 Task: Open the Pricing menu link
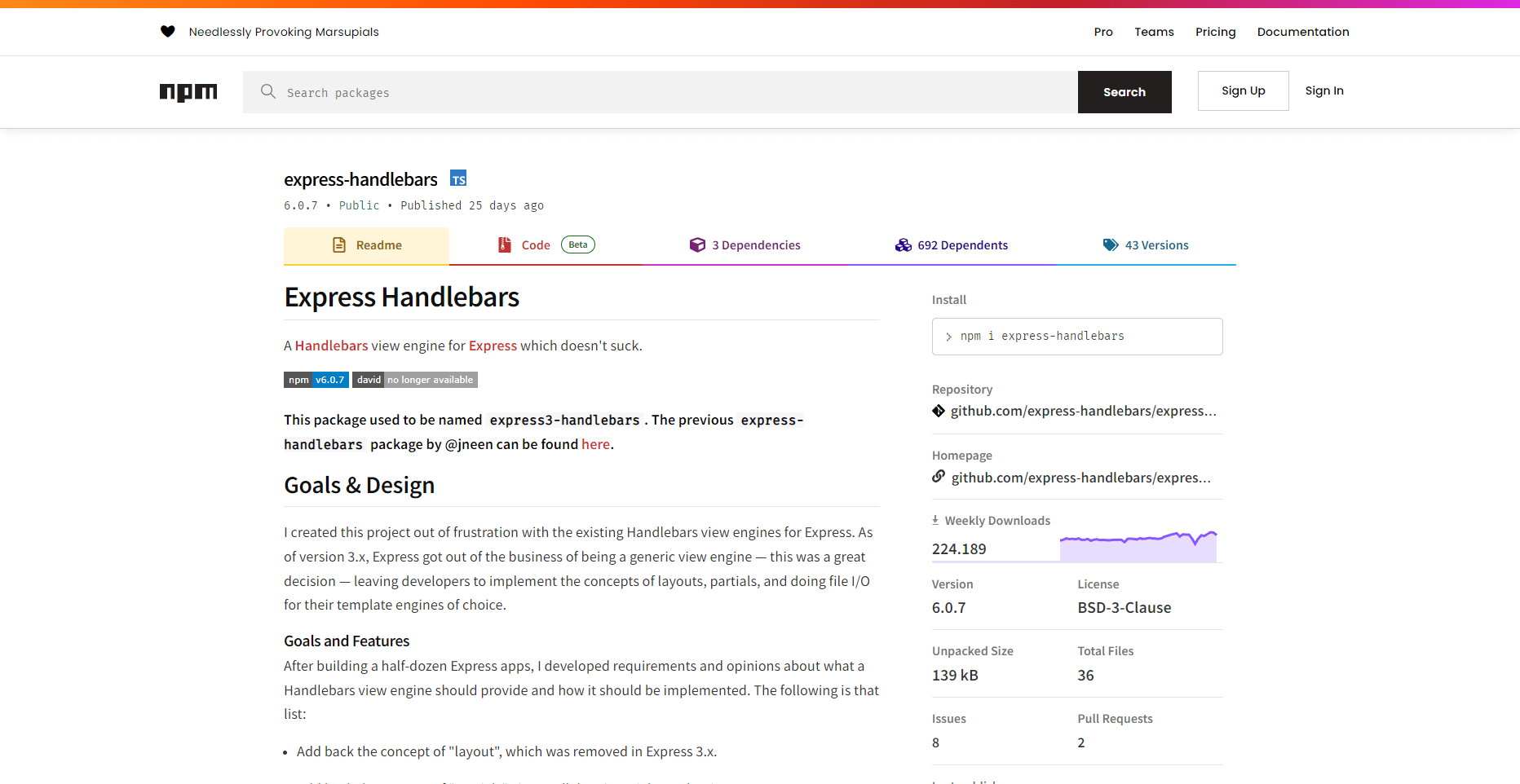[x=1215, y=32]
